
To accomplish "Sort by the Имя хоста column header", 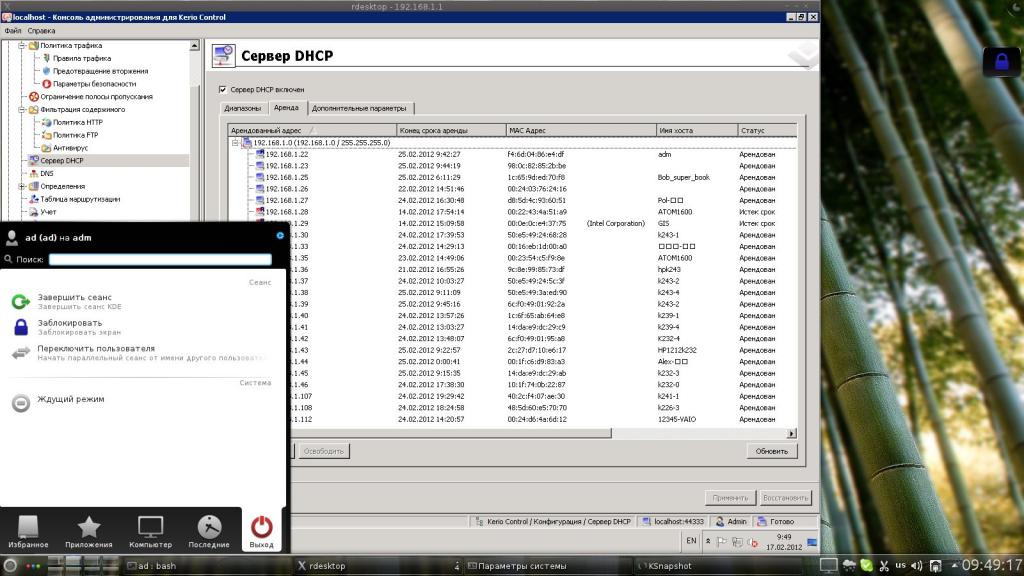I will (697, 131).
